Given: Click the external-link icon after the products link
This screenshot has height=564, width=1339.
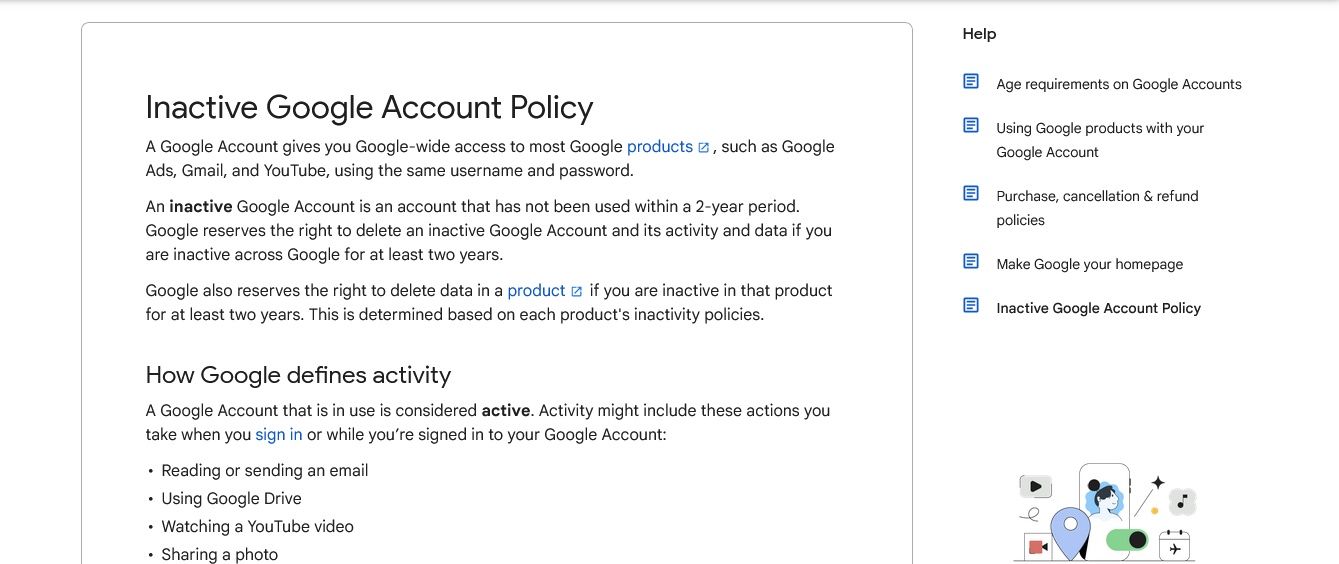Looking at the screenshot, I should pyautogui.click(x=704, y=147).
